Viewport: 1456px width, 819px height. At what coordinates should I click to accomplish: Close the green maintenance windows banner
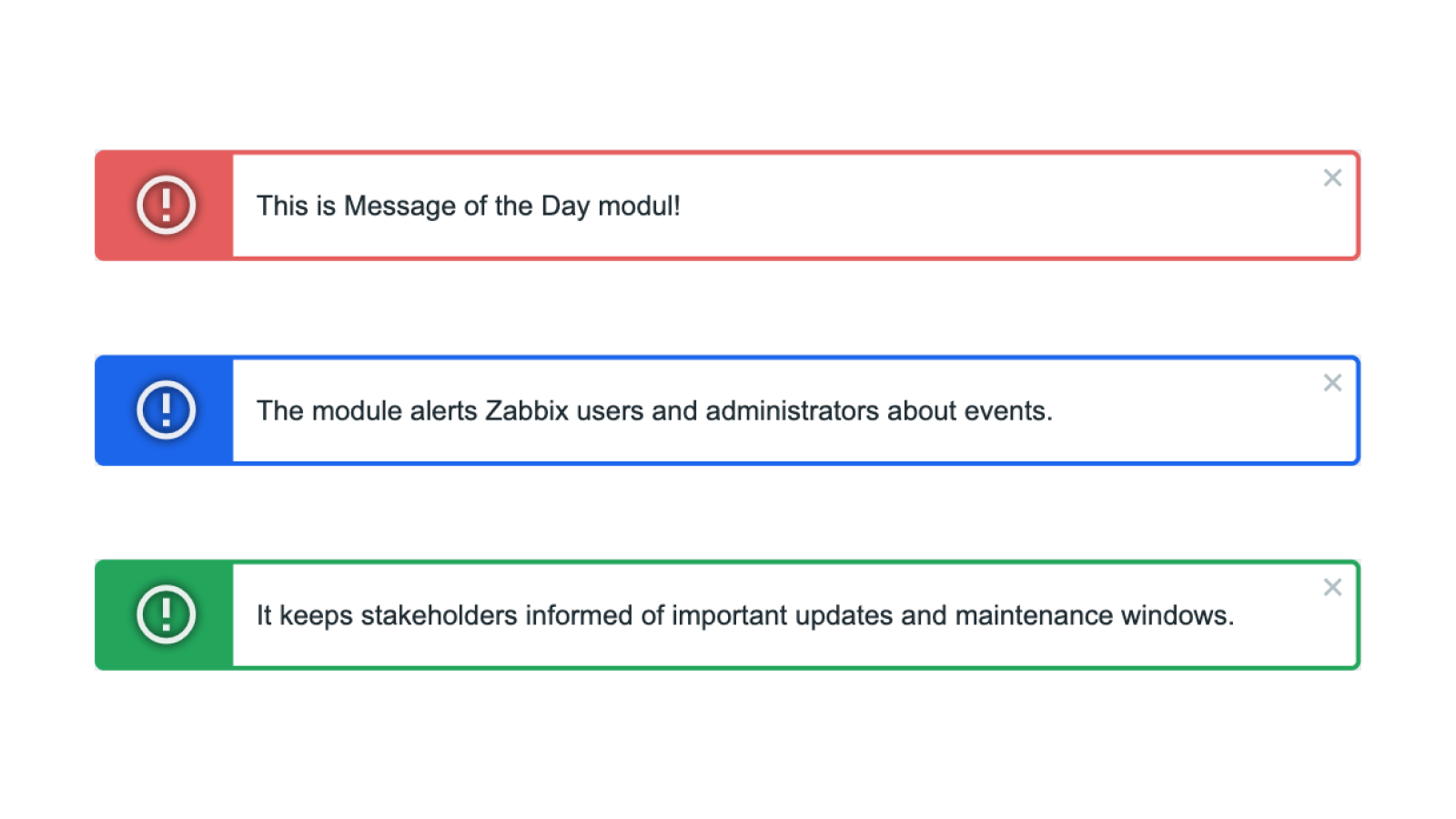coord(1332,588)
